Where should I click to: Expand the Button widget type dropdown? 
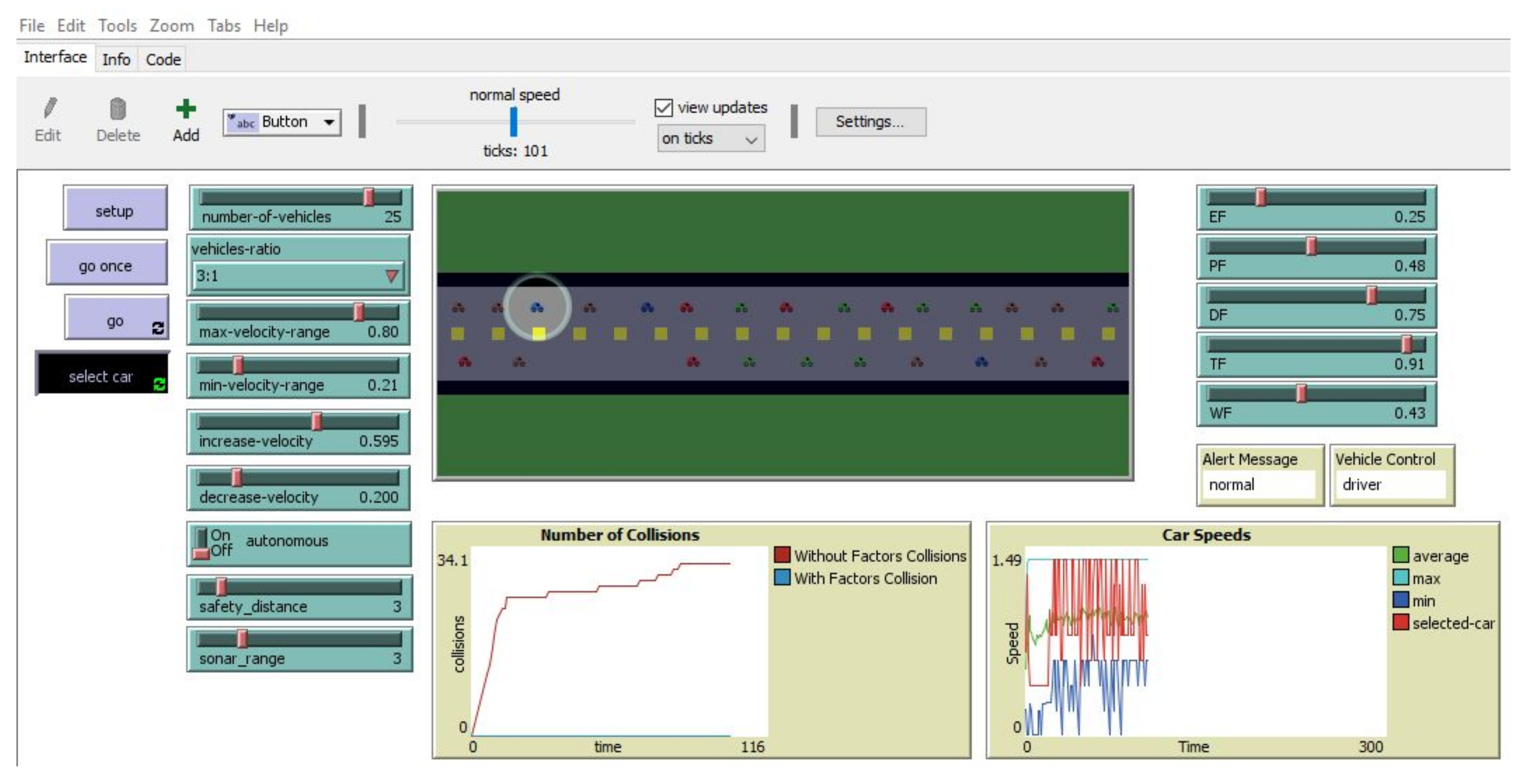[x=329, y=122]
